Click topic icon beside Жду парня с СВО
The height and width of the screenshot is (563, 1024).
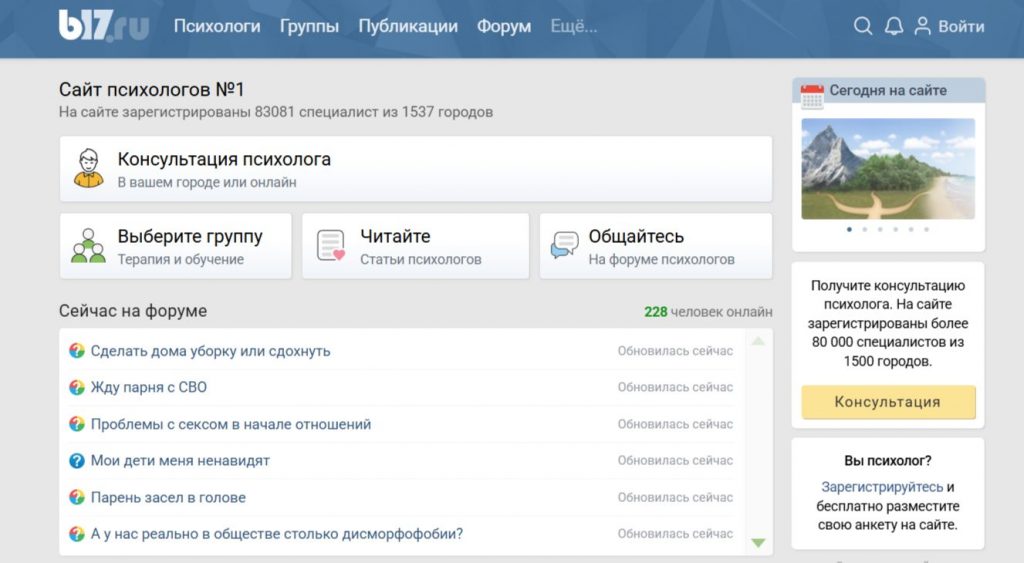pyautogui.click(x=76, y=387)
